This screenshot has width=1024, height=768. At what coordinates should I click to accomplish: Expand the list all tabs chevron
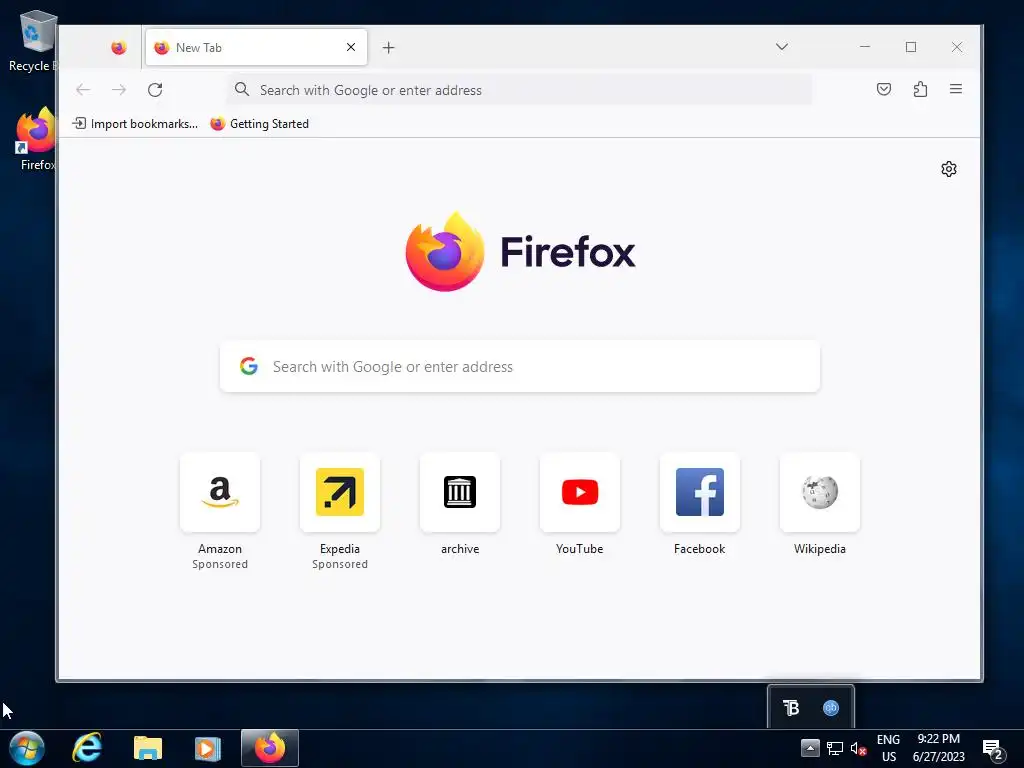pos(782,47)
